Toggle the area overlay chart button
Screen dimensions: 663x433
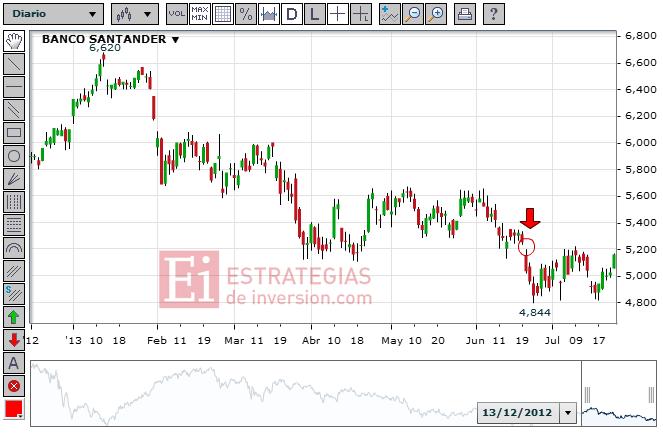pyautogui.click(x=269, y=14)
